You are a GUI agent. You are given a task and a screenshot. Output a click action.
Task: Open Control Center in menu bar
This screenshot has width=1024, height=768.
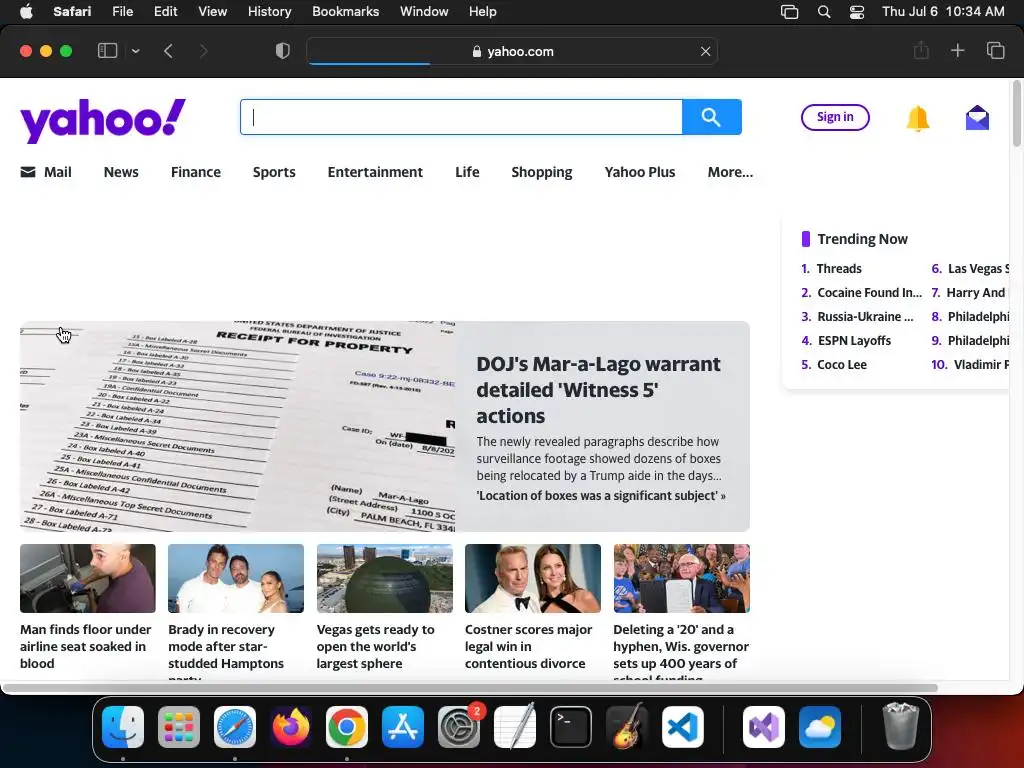pos(857,12)
